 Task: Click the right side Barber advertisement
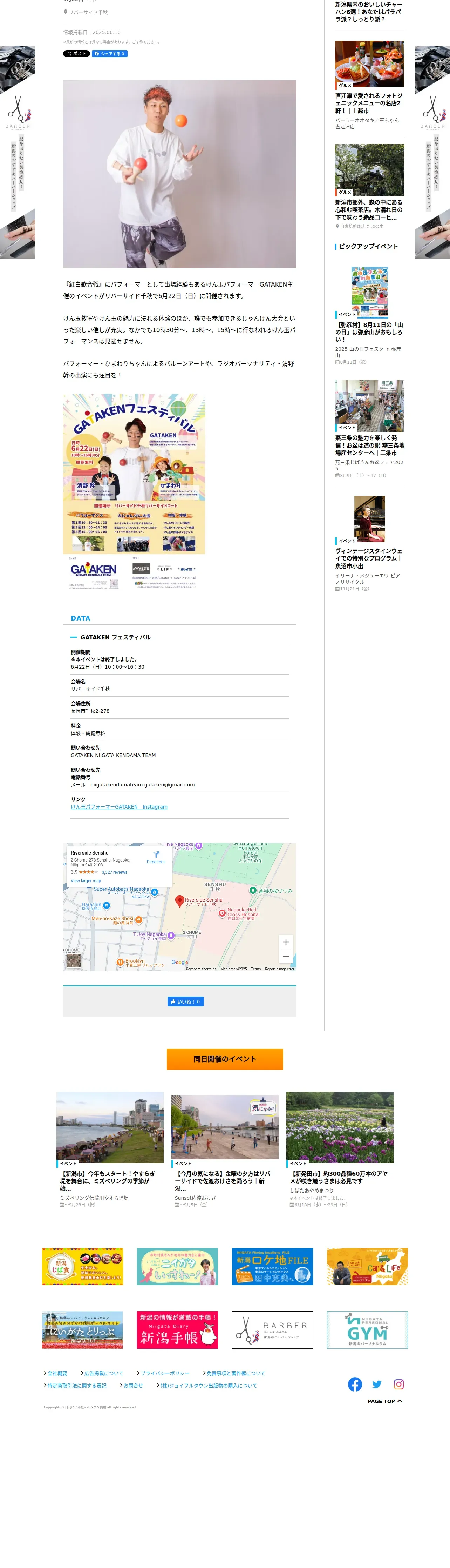tap(432, 152)
